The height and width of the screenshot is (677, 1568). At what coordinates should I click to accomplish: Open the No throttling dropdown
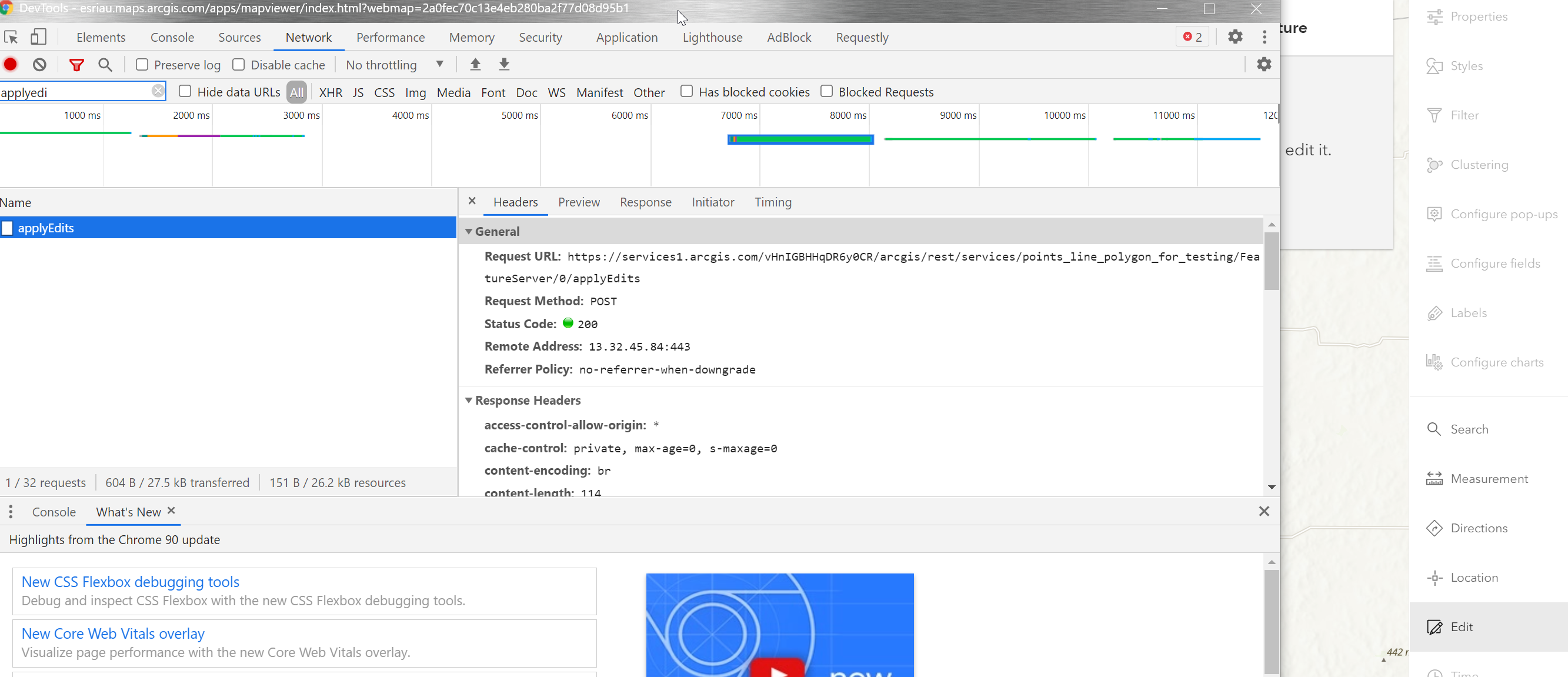point(395,65)
